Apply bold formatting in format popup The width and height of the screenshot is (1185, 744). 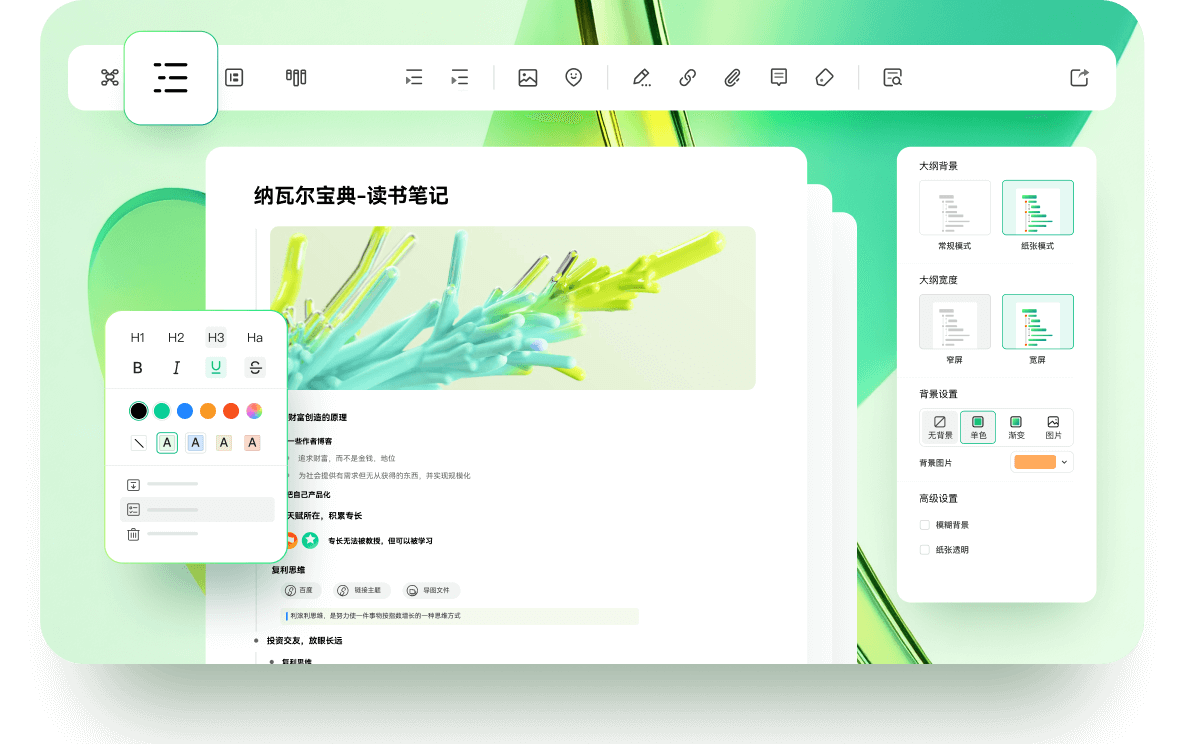138,367
